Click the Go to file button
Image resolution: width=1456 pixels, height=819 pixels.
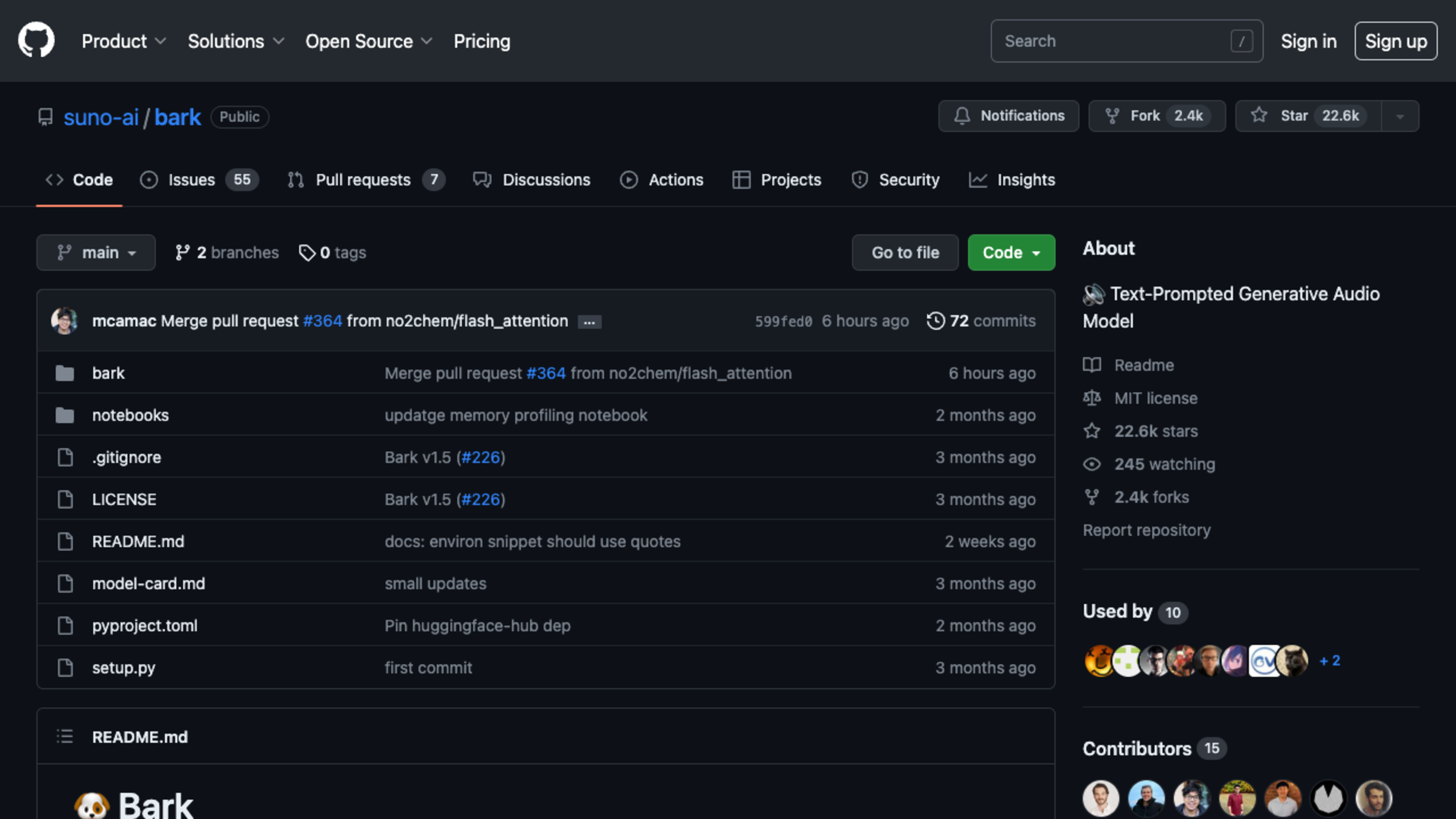click(x=905, y=253)
